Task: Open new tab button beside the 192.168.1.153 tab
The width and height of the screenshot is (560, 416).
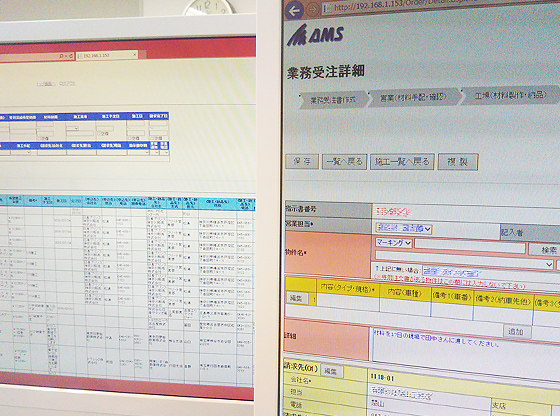Action: coord(142,54)
